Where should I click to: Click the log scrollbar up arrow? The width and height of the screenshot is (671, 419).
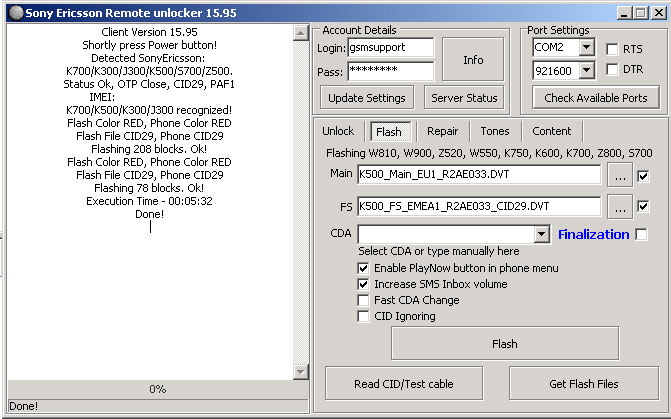click(x=301, y=33)
